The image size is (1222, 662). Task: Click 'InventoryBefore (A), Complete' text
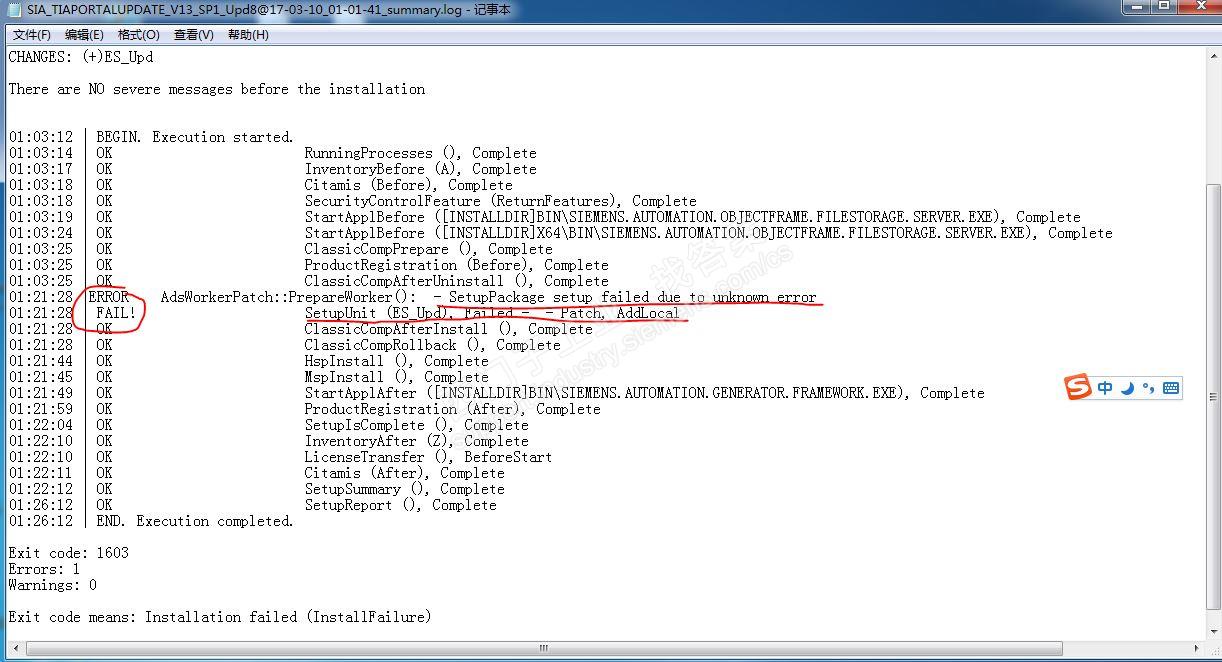point(420,169)
